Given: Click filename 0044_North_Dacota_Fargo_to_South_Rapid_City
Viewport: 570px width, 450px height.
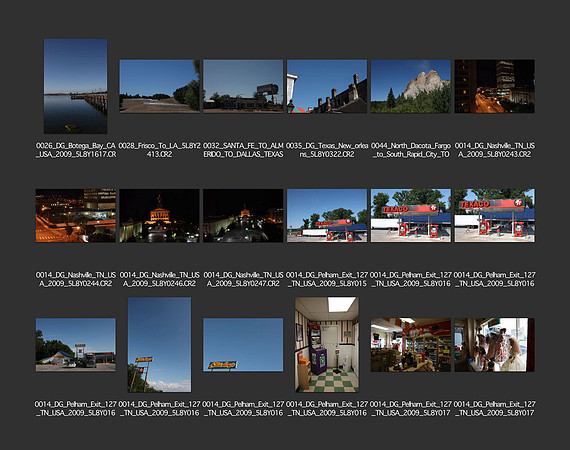Looking at the screenshot, I should 410,150.
